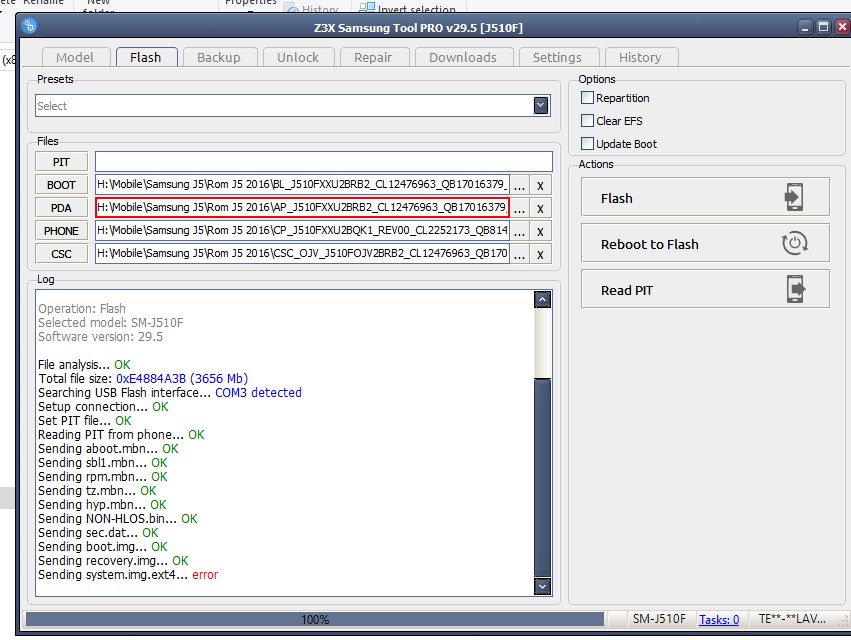Click Reboot to Flash action

(x=705, y=244)
